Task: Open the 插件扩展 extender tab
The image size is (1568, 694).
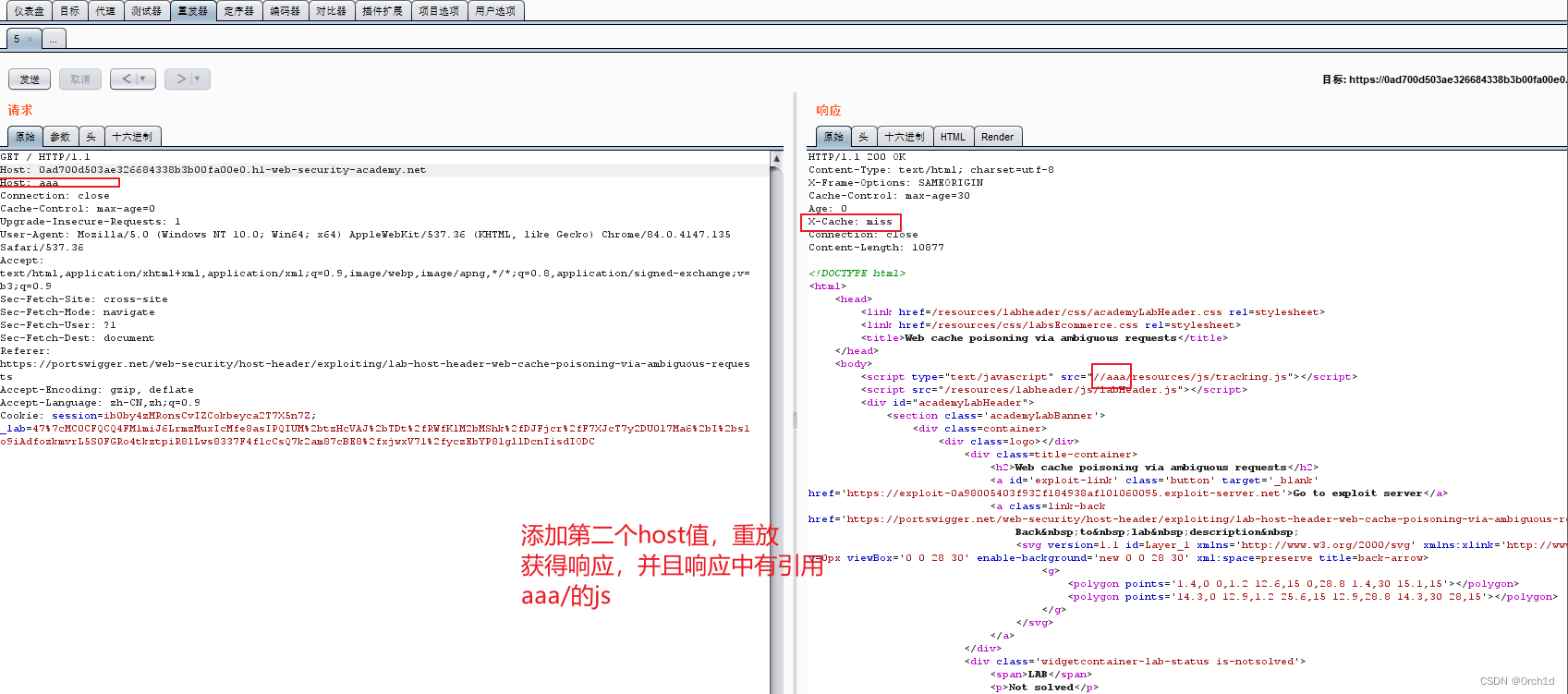Action: (383, 11)
